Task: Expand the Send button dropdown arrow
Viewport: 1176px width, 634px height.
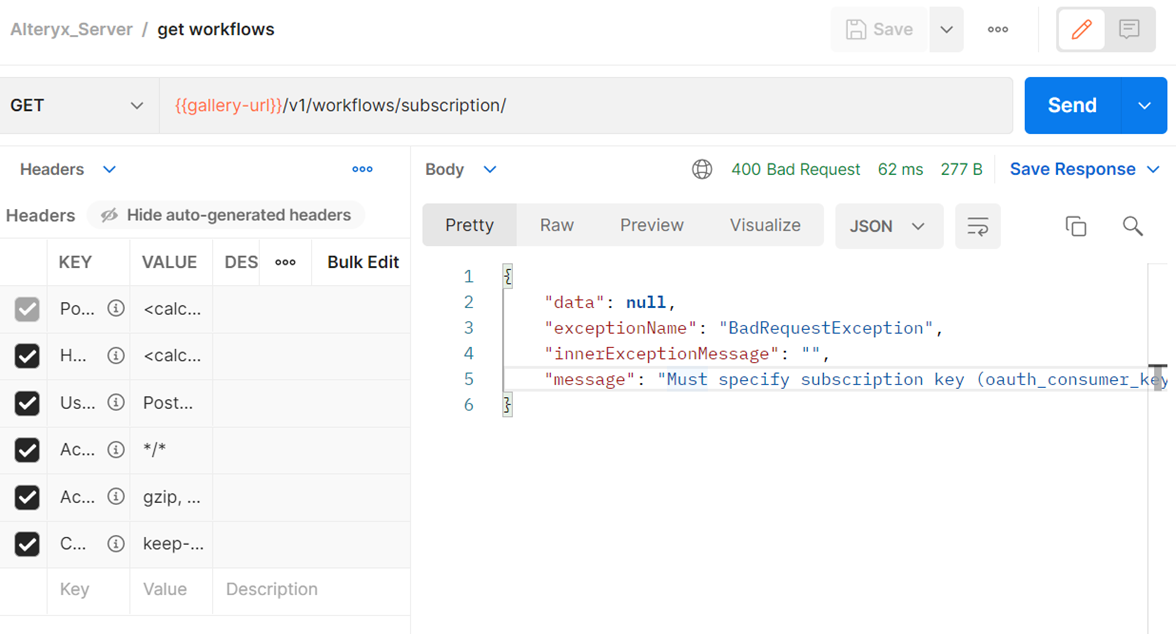Action: click(1146, 104)
